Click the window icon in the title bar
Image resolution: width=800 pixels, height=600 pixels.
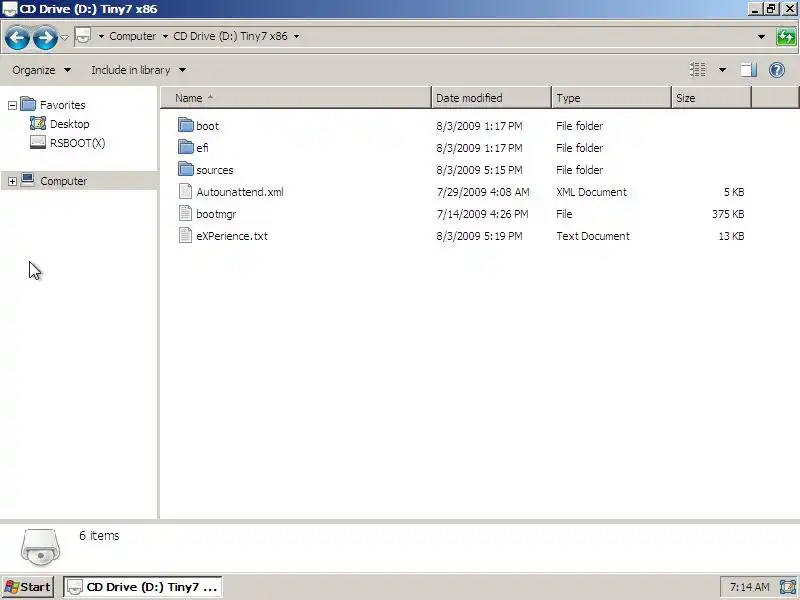click(9, 9)
